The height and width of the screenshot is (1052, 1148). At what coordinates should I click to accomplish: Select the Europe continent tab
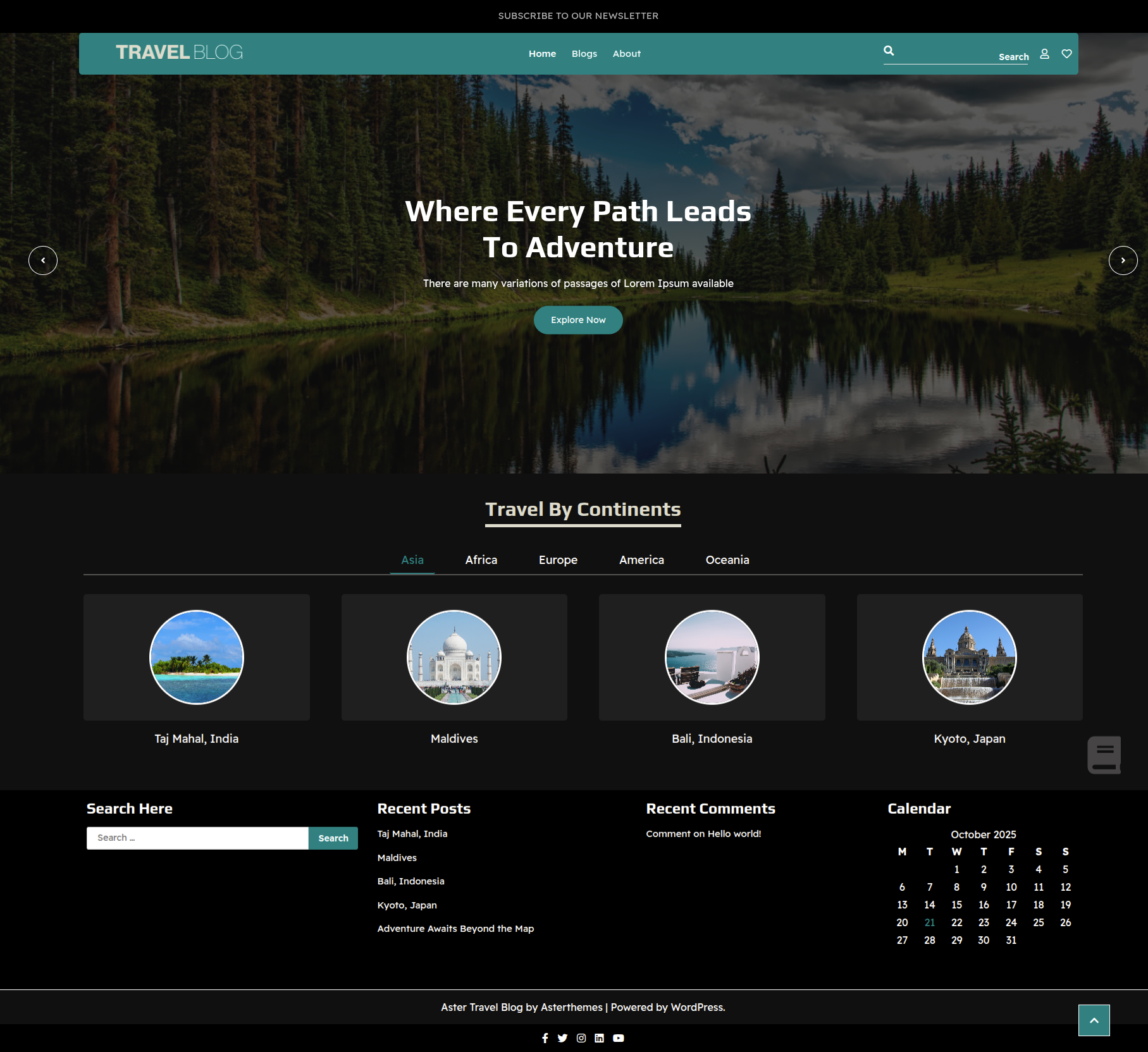pos(558,560)
